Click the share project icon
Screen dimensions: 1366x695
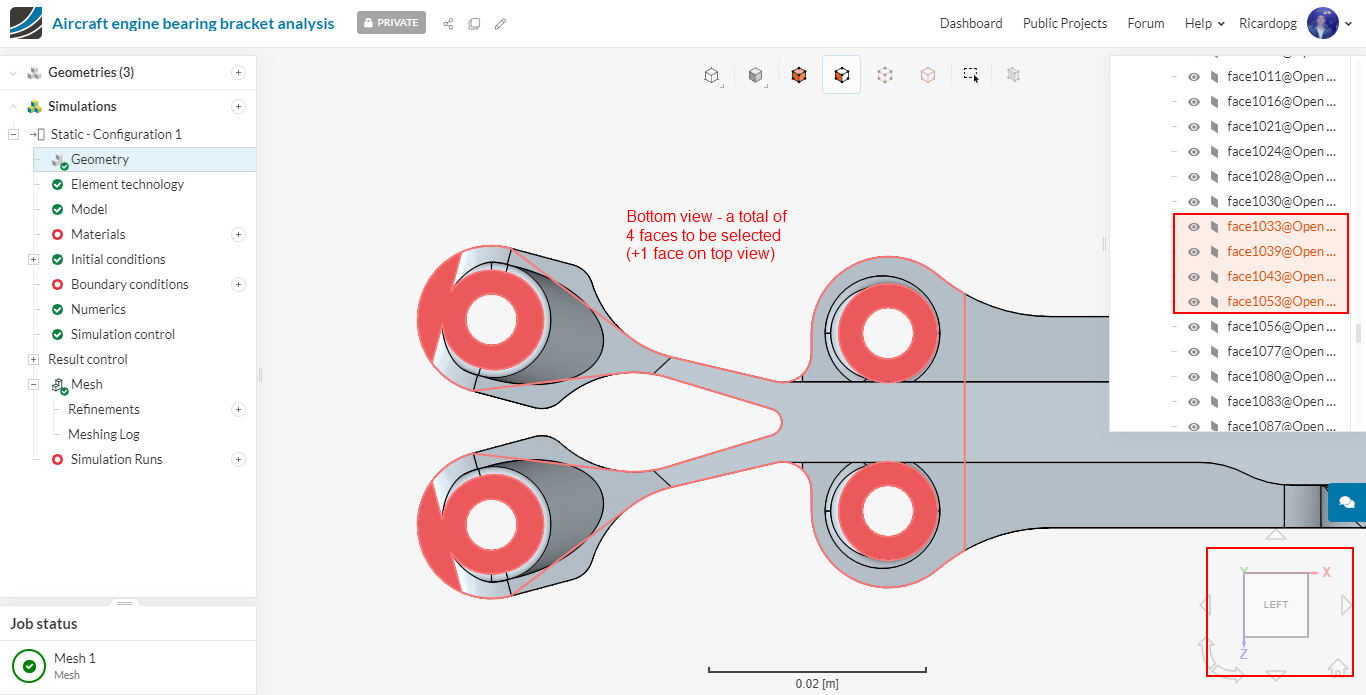pos(448,23)
